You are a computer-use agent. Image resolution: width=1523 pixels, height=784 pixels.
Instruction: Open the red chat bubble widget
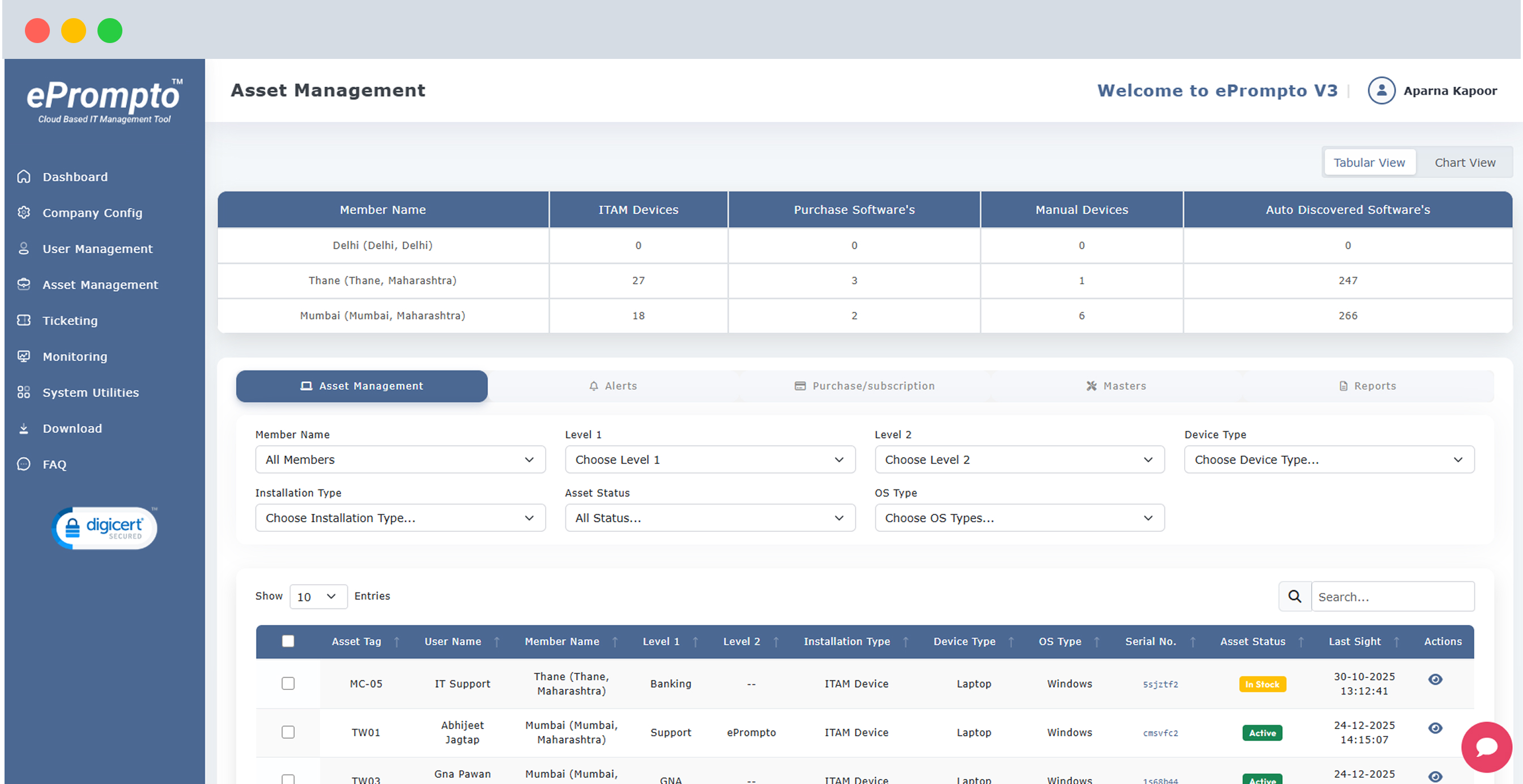coord(1486,747)
